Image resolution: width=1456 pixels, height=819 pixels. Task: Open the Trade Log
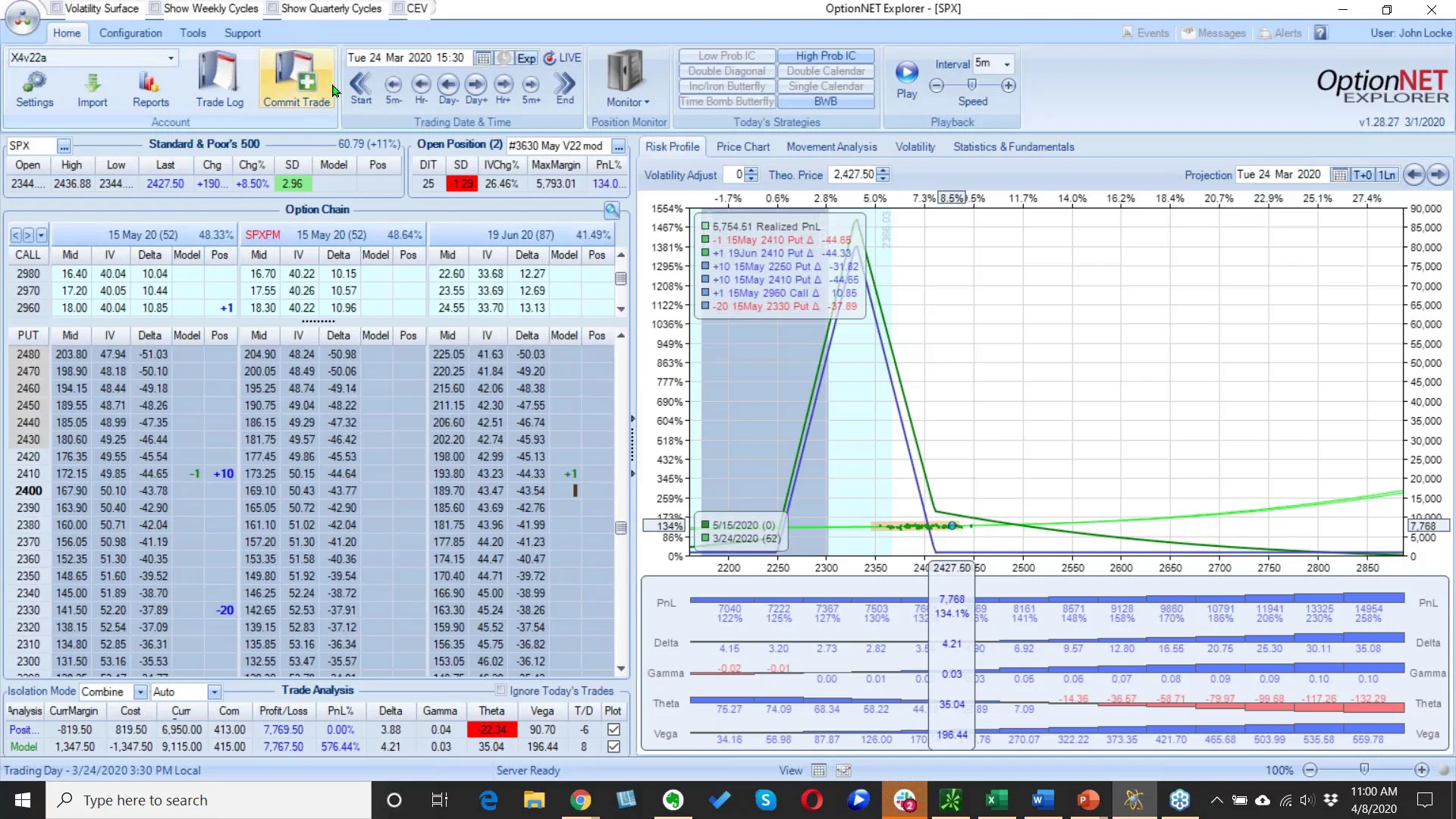(x=219, y=80)
